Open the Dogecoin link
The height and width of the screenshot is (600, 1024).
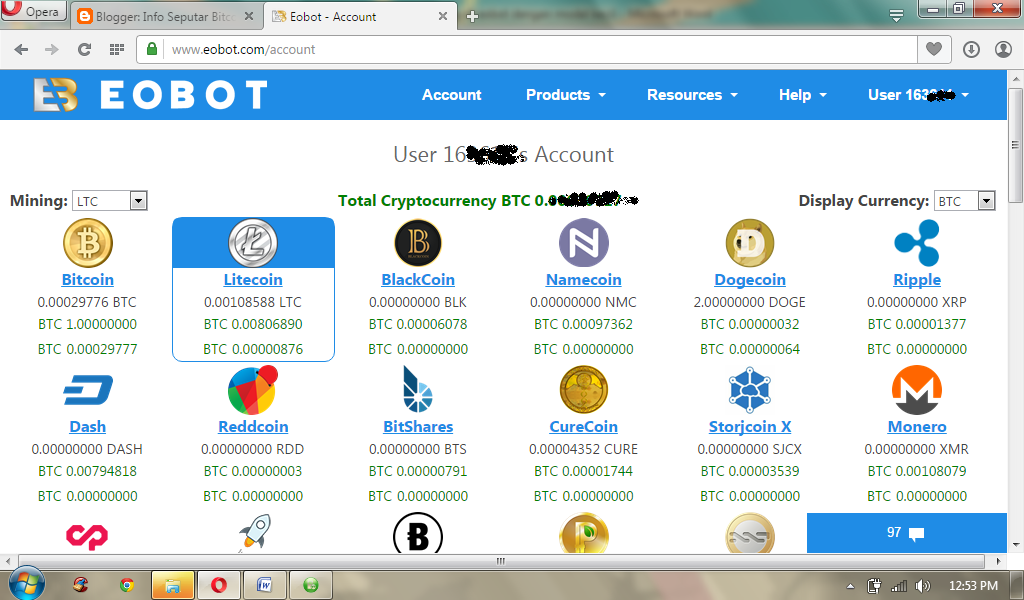(750, 279)
